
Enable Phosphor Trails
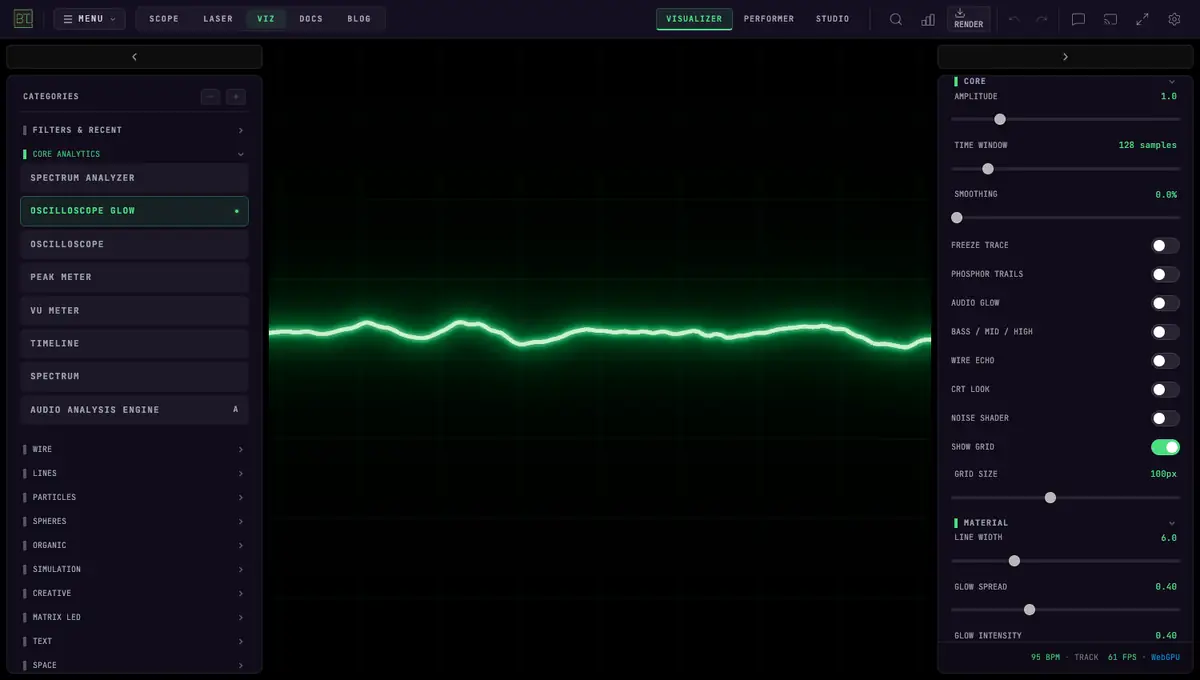(1165, 274)
